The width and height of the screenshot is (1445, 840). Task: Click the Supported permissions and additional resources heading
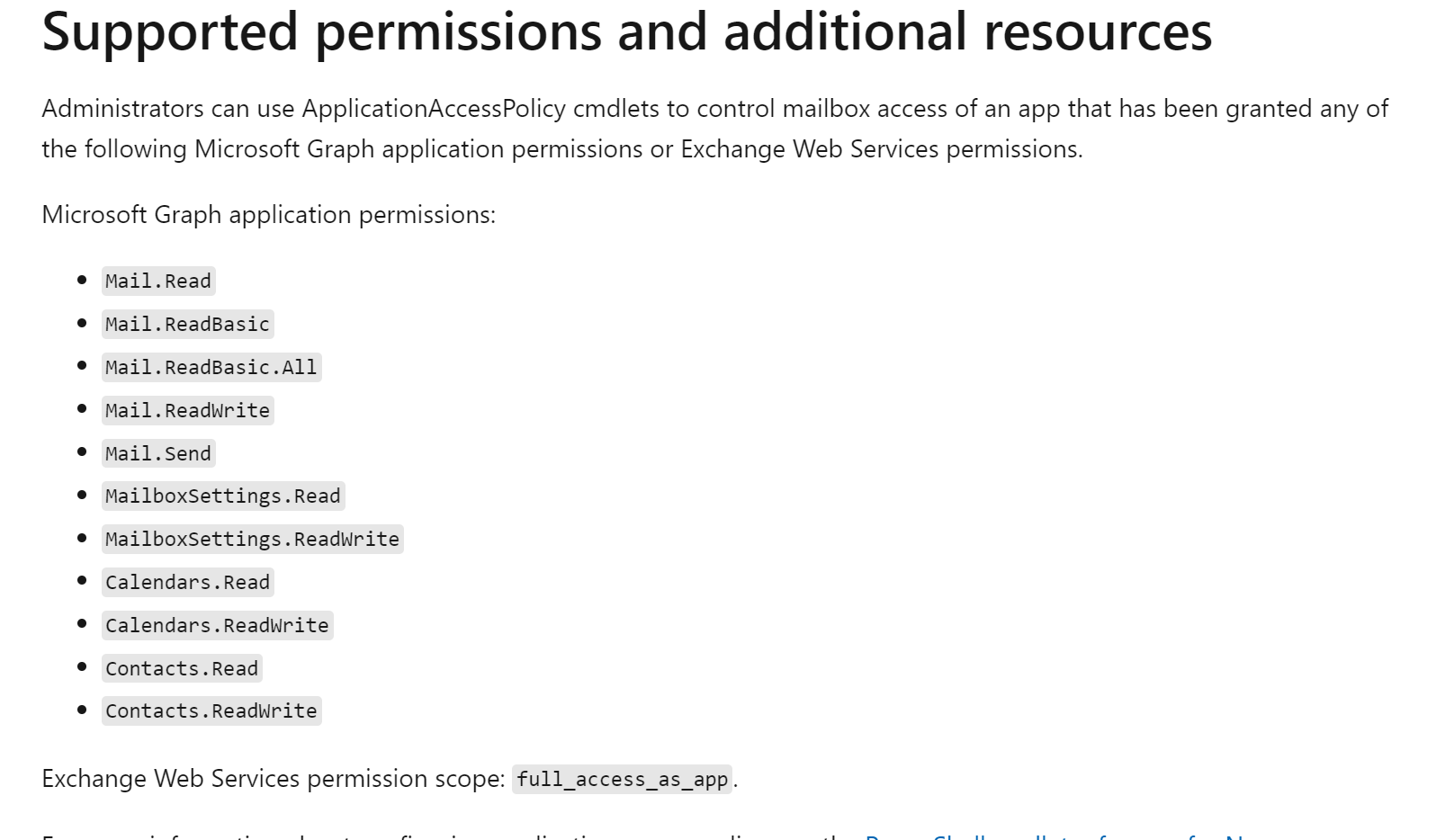point(627,31)
